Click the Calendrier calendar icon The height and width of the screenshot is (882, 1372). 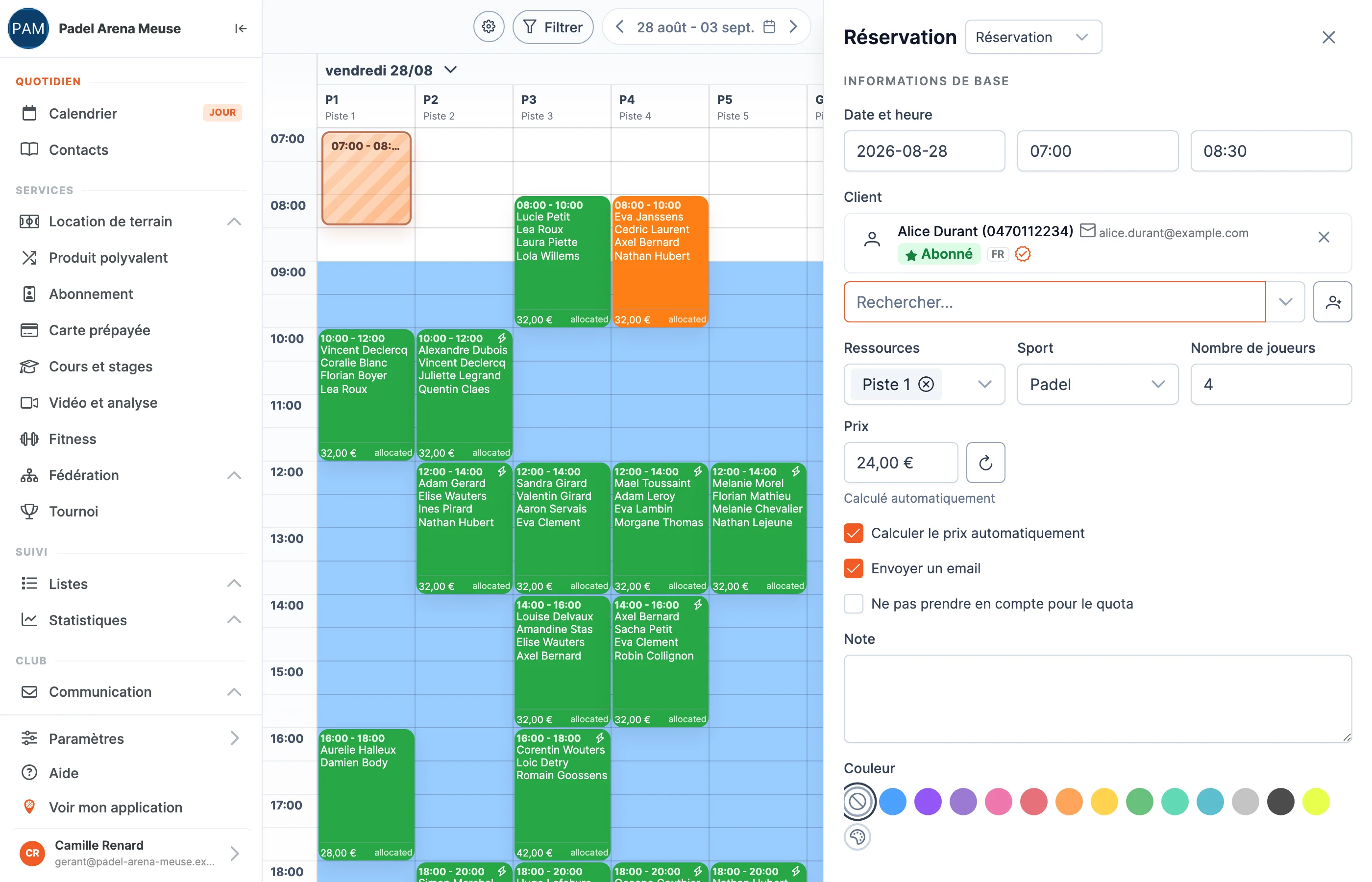(x=29, y=113)
